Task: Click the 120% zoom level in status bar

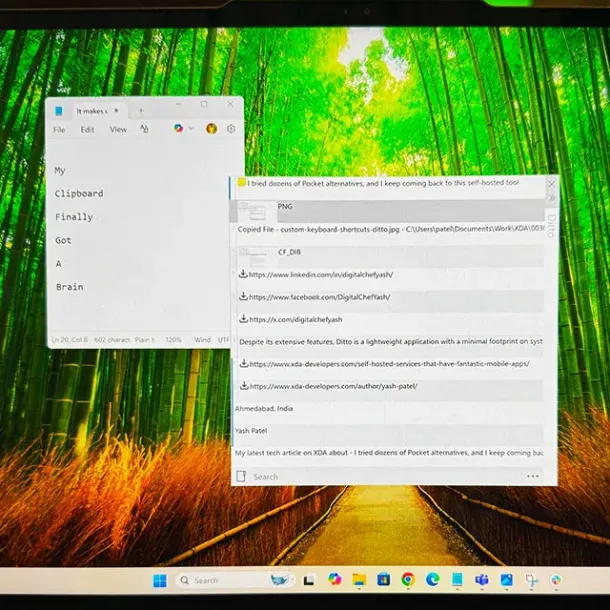Action: pos(174,340)
